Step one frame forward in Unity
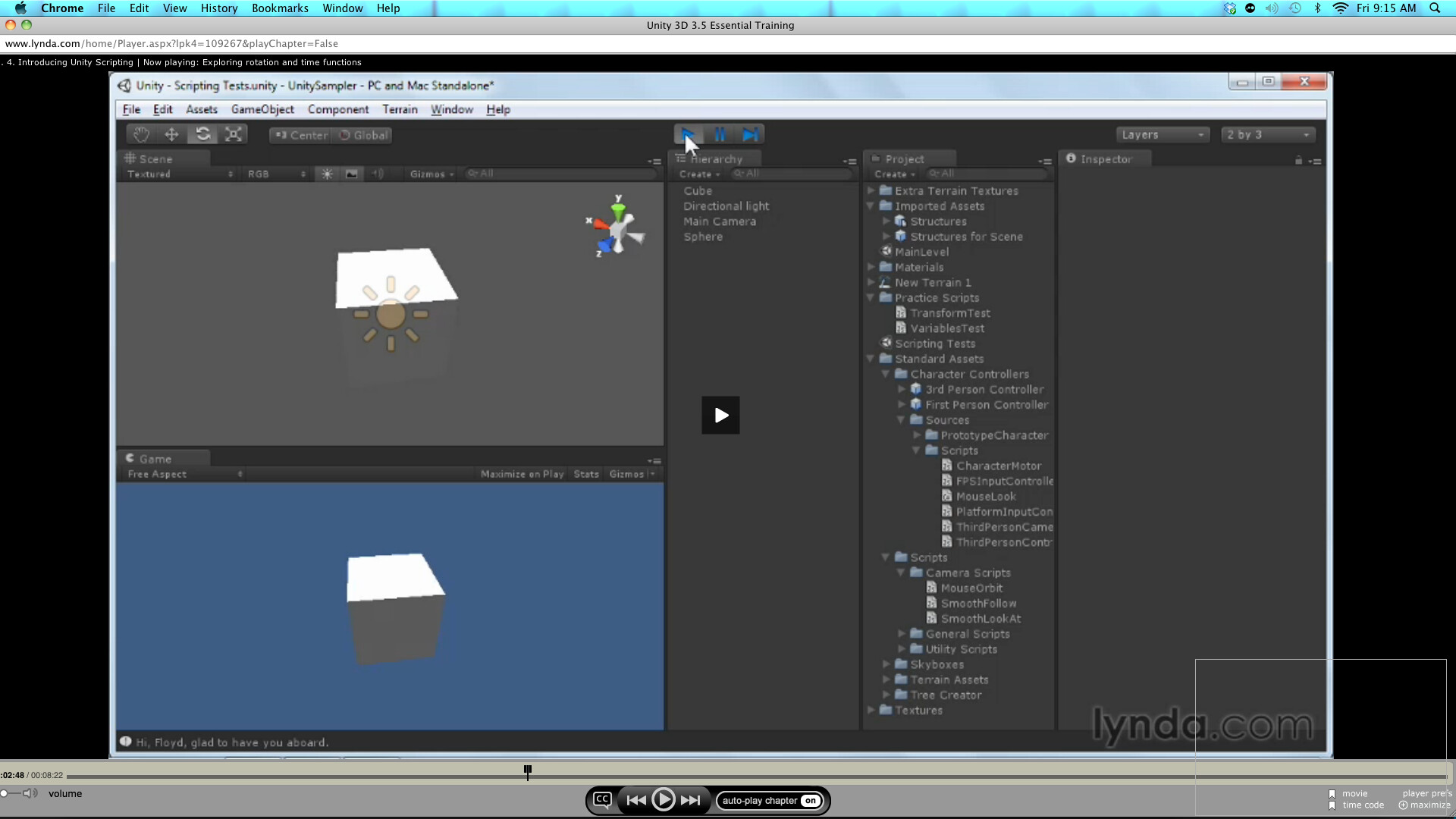The height and width of the screenshot is (819, 1456). (750, 134)
